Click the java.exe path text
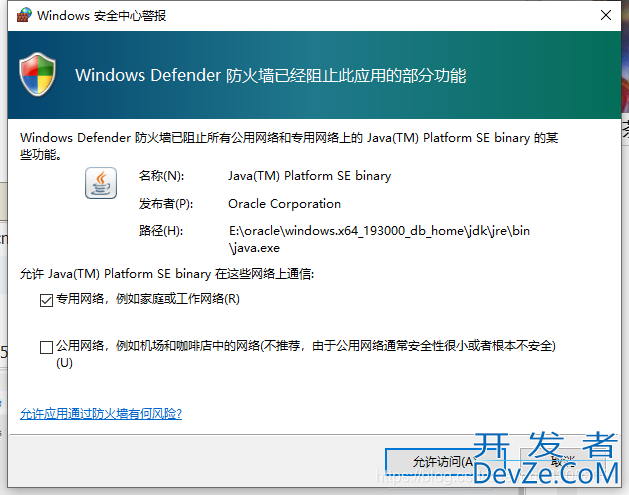 [379, 239]
